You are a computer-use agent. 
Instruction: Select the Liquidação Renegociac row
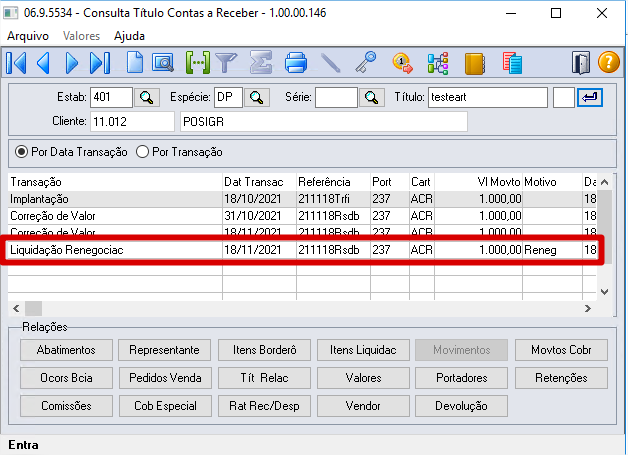click(x=302, y=250)
